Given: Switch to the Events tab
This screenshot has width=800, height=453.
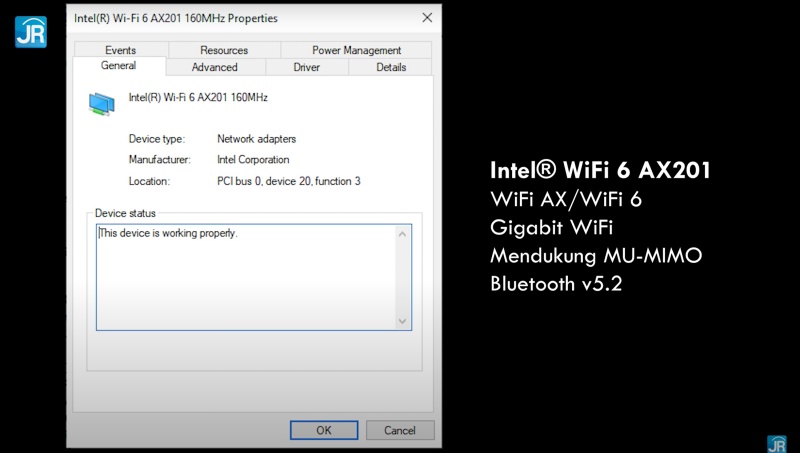Looking at the screenshot, I should [120, 50].
